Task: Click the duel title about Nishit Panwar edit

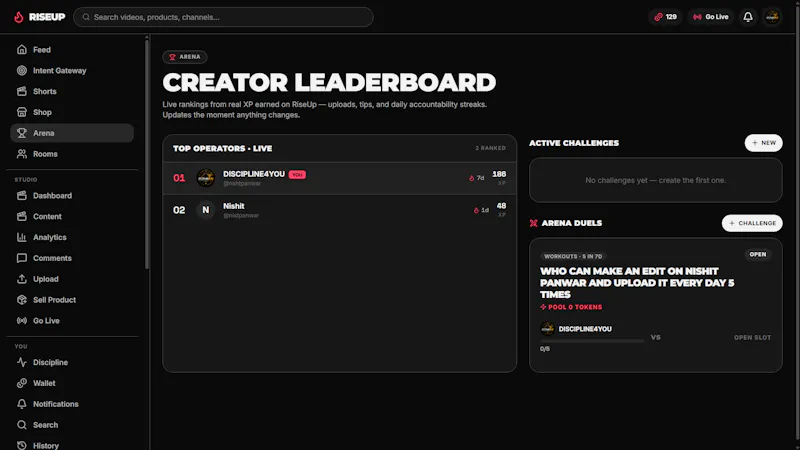Action: pyautogui.click(x=637, y=283)
